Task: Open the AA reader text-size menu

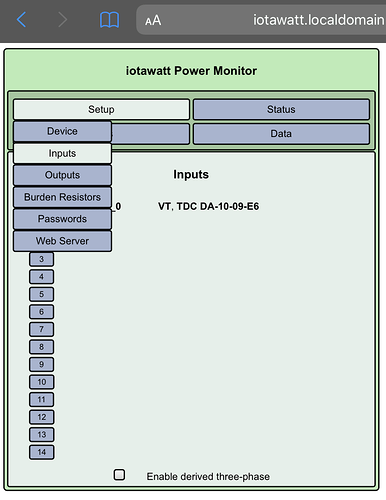Action: pos(153,21)
